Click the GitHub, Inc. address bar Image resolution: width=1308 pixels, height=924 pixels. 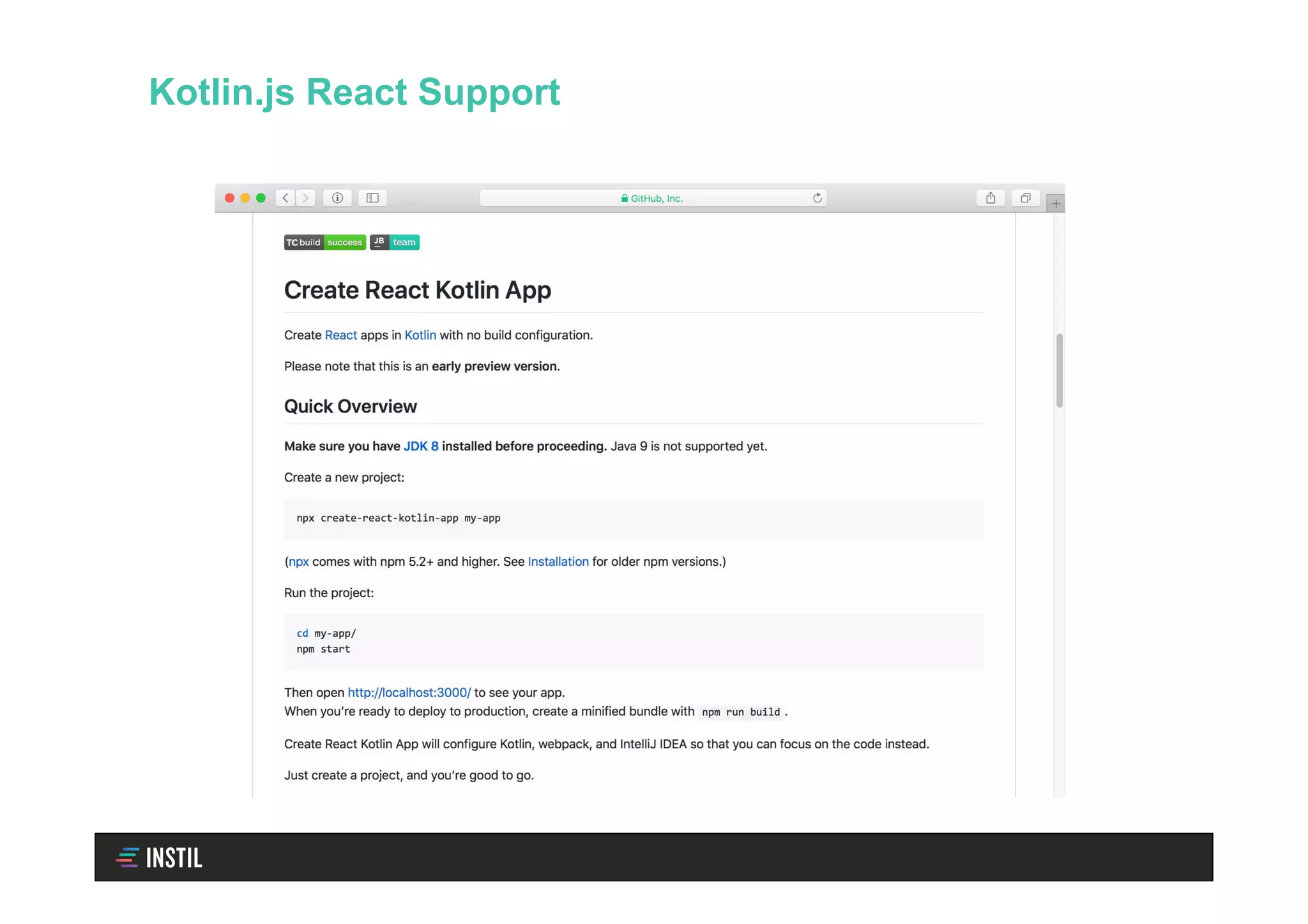point(653,198)
